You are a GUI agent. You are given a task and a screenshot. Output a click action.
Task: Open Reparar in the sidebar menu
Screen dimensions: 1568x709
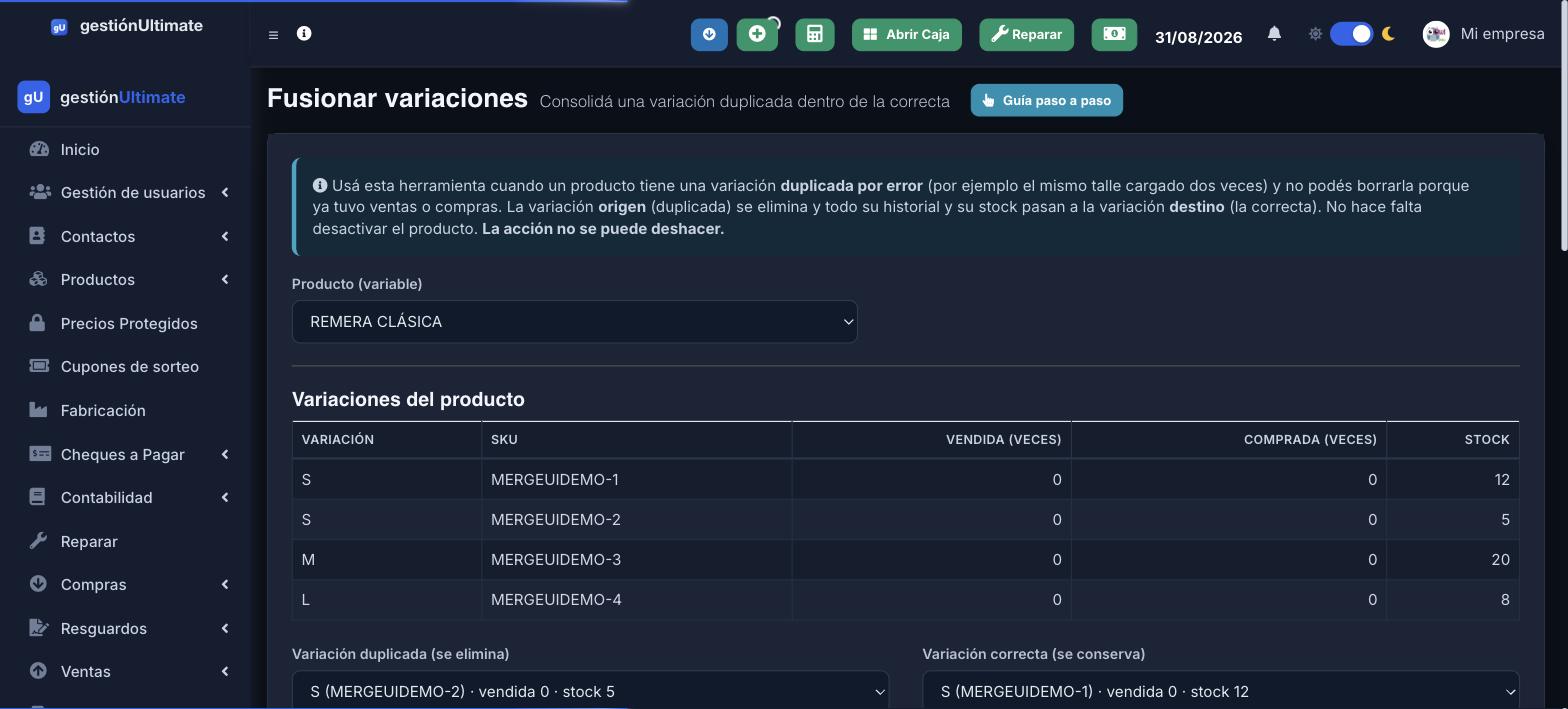89,541
